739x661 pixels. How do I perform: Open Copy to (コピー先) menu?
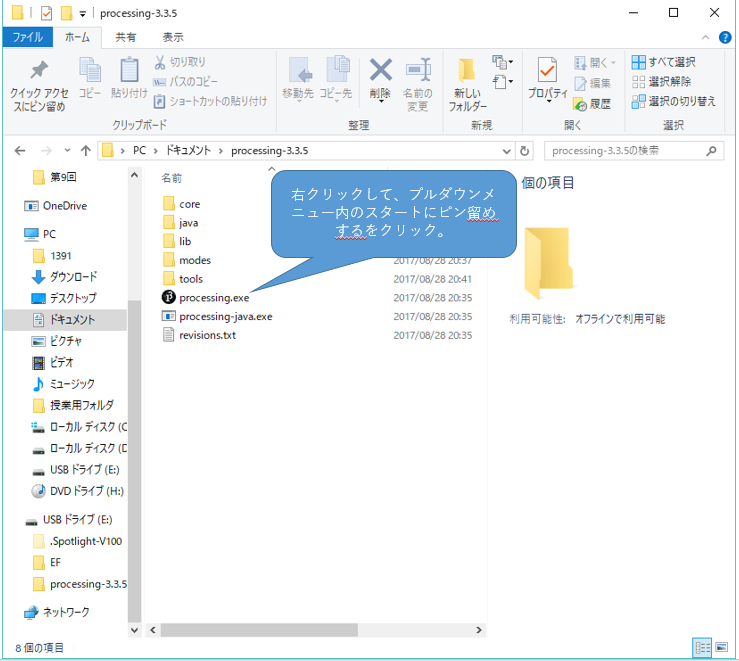coord(336,79)
